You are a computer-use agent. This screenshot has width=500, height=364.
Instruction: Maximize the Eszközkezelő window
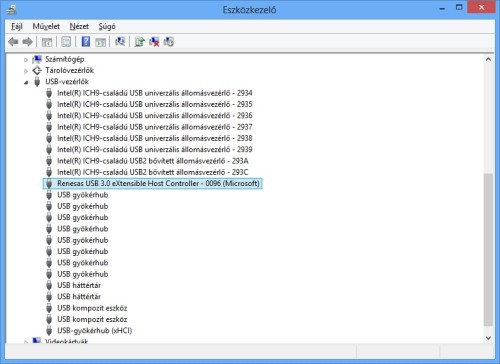[x=459, y=8]
